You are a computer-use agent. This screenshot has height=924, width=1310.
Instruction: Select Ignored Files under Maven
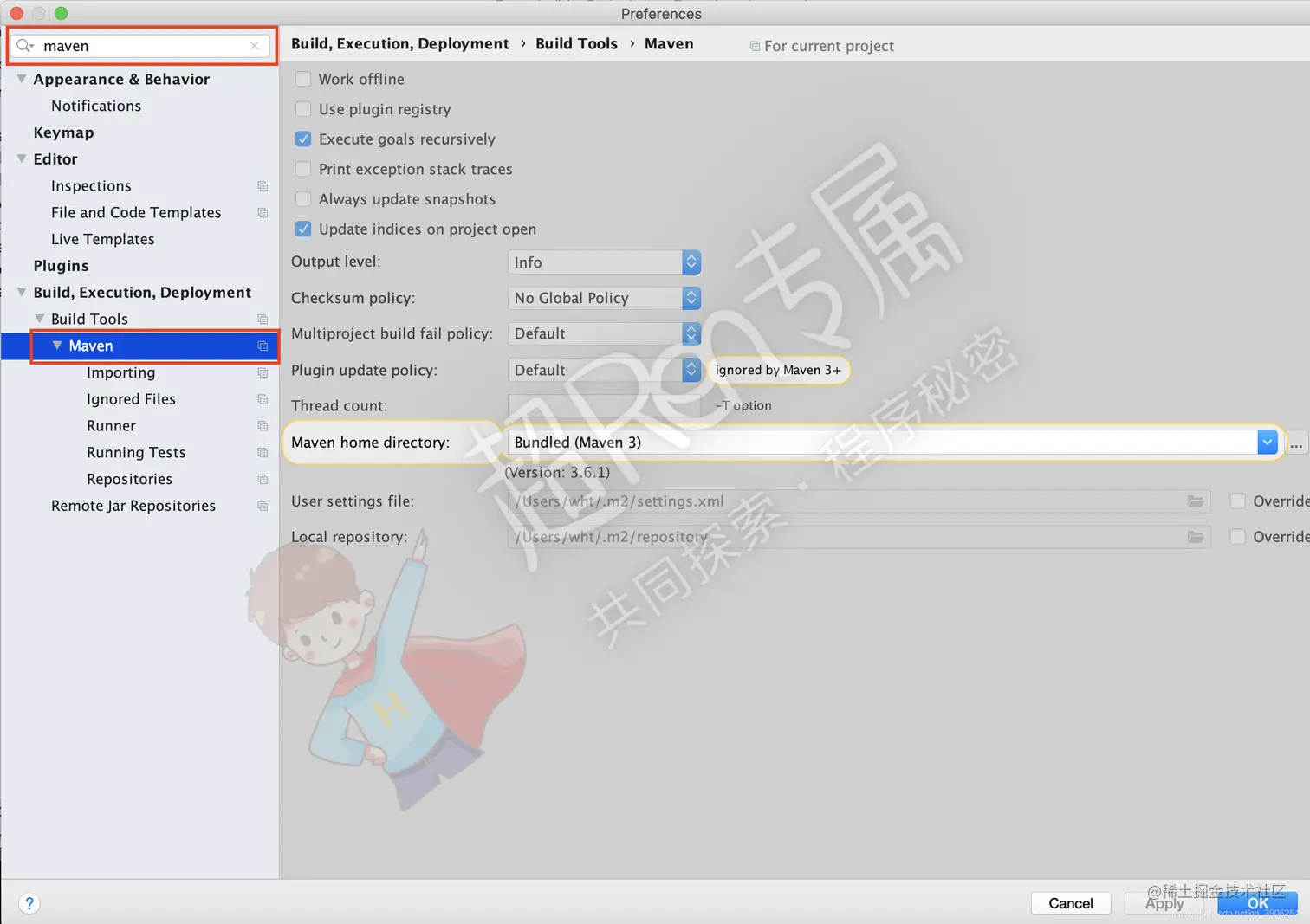131,399
